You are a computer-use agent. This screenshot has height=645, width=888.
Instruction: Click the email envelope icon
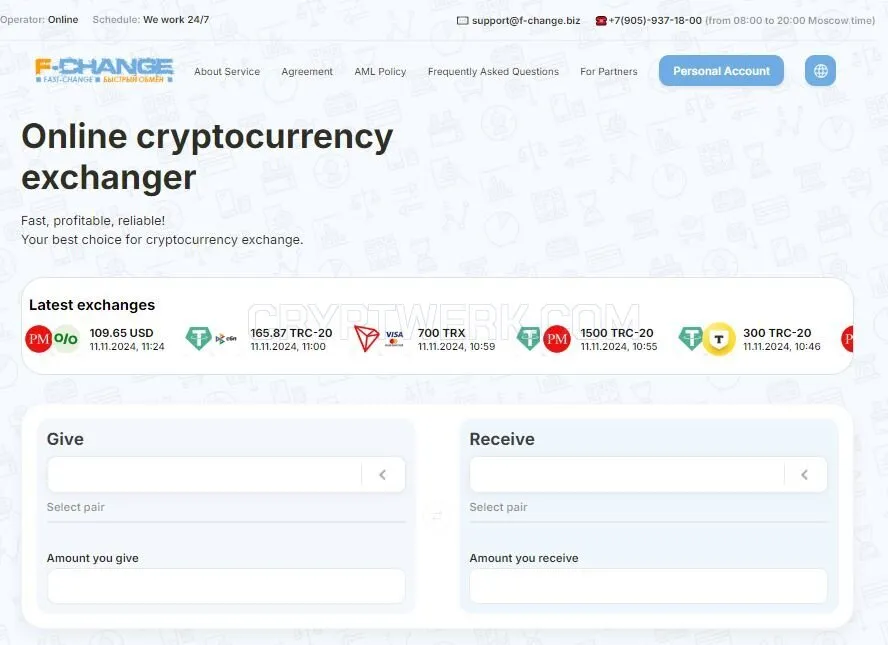point(463,21)
